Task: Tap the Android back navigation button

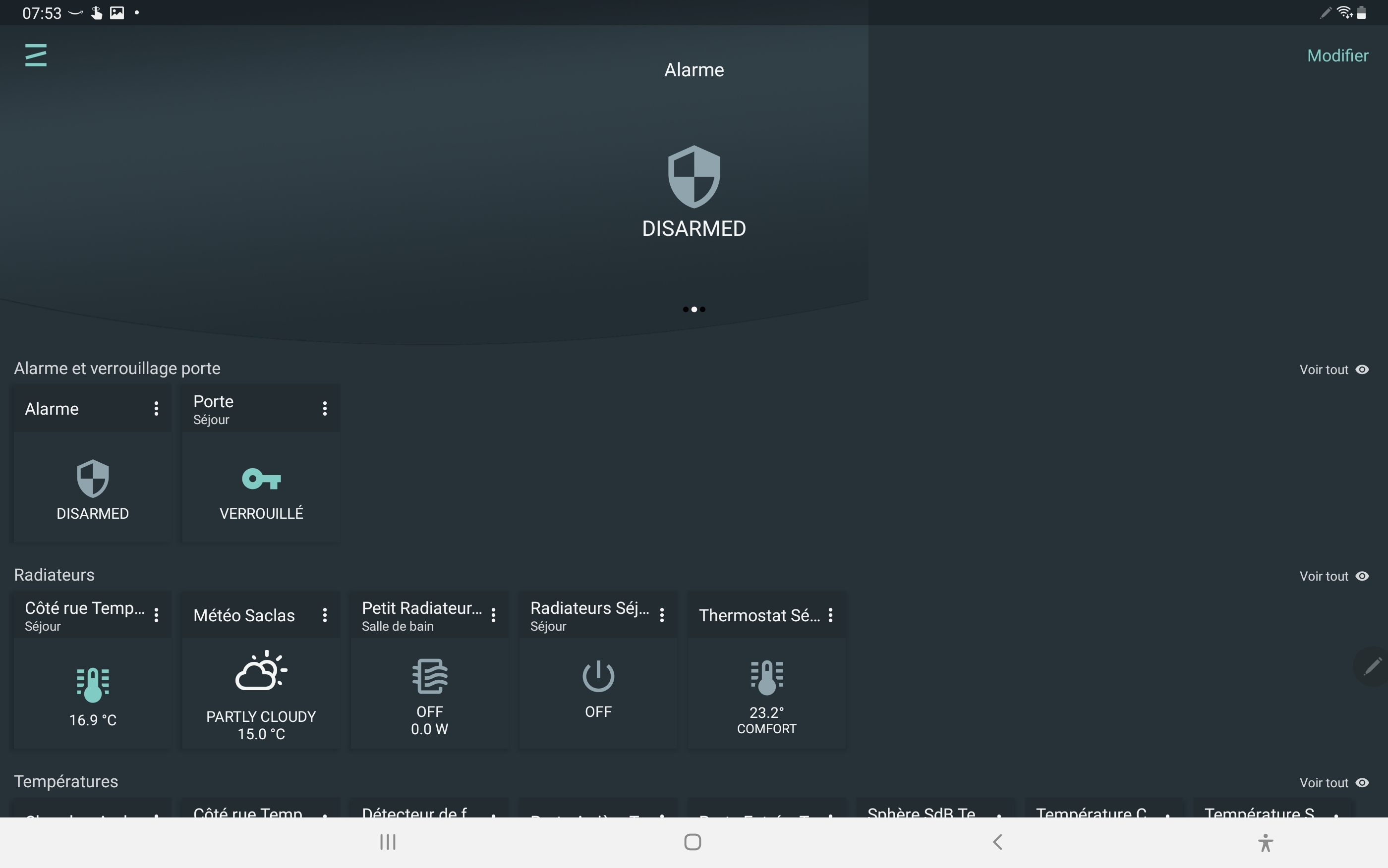Action: point(997,842)
